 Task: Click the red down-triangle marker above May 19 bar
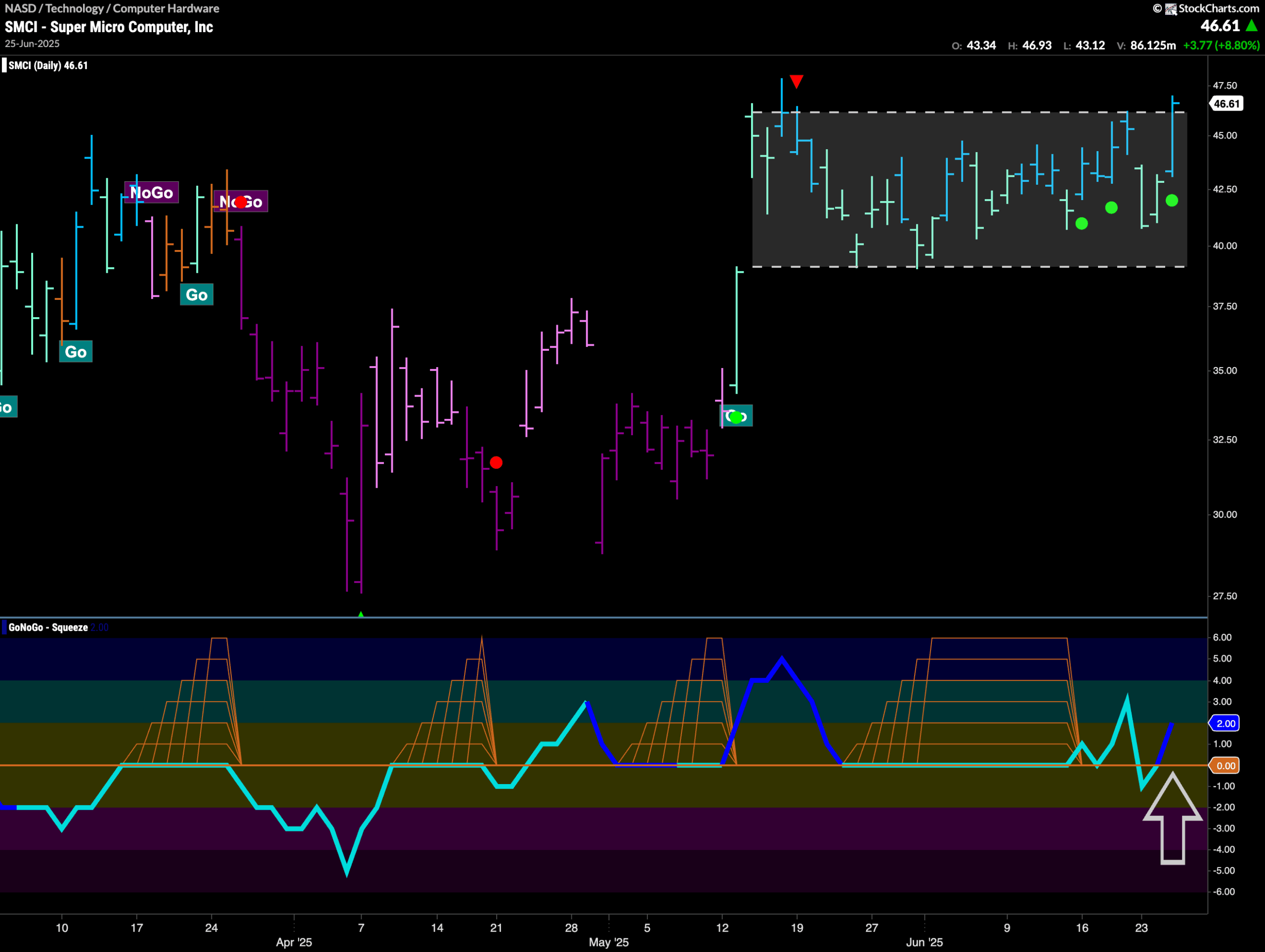(796, 81)
